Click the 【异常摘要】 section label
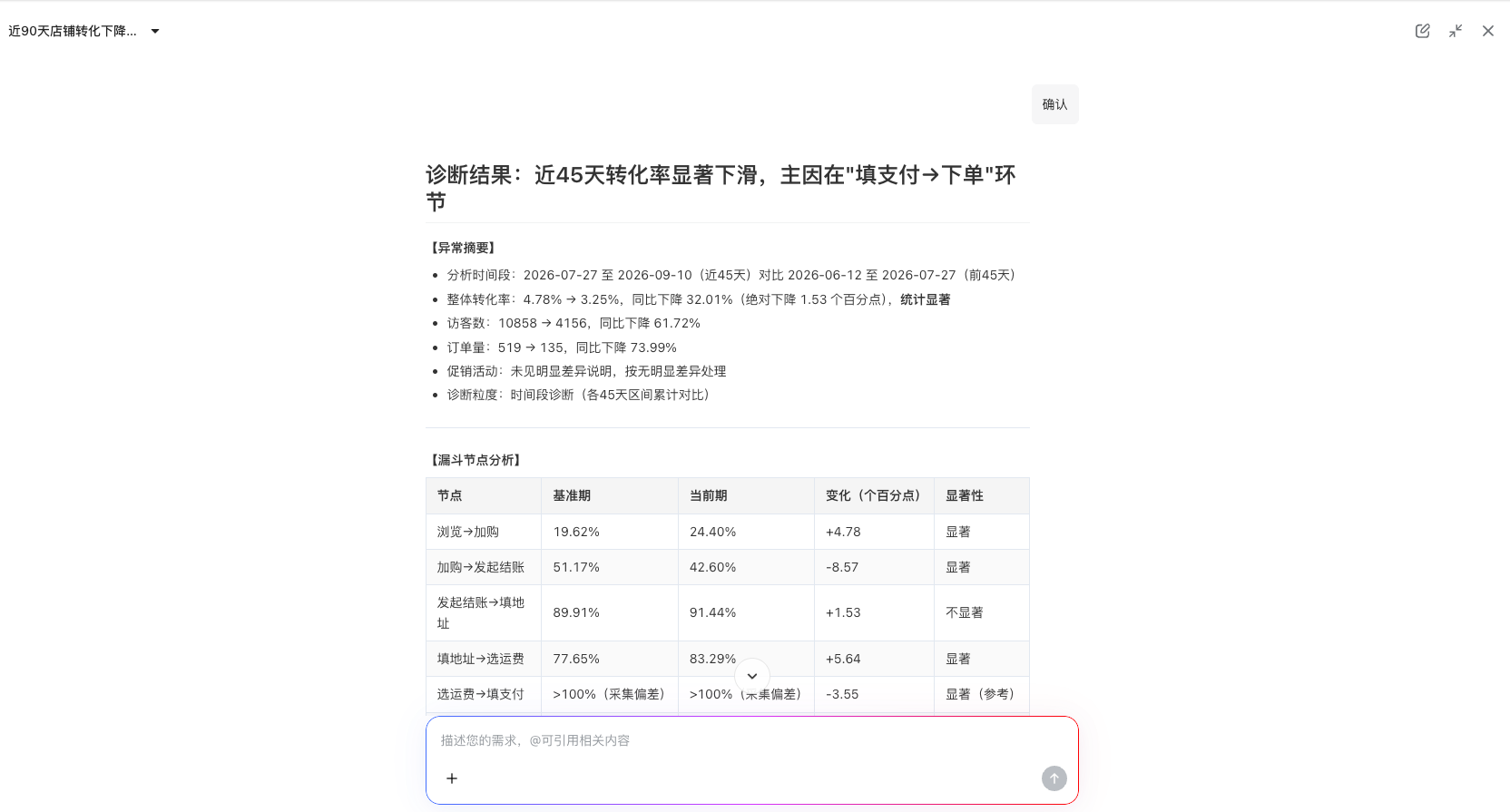 pyautogui.click(x=463, y=248)
